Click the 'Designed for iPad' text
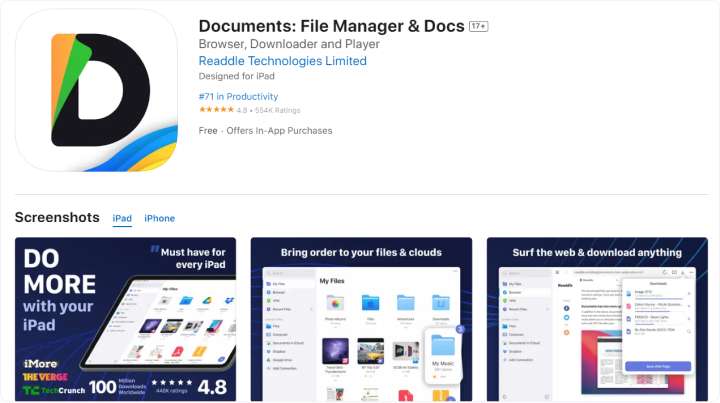The image size is (720, 403). 236,76
